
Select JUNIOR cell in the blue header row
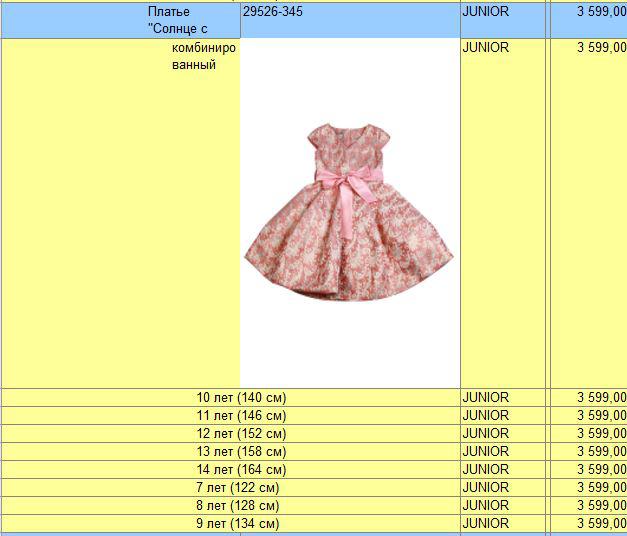coord(502,12)
